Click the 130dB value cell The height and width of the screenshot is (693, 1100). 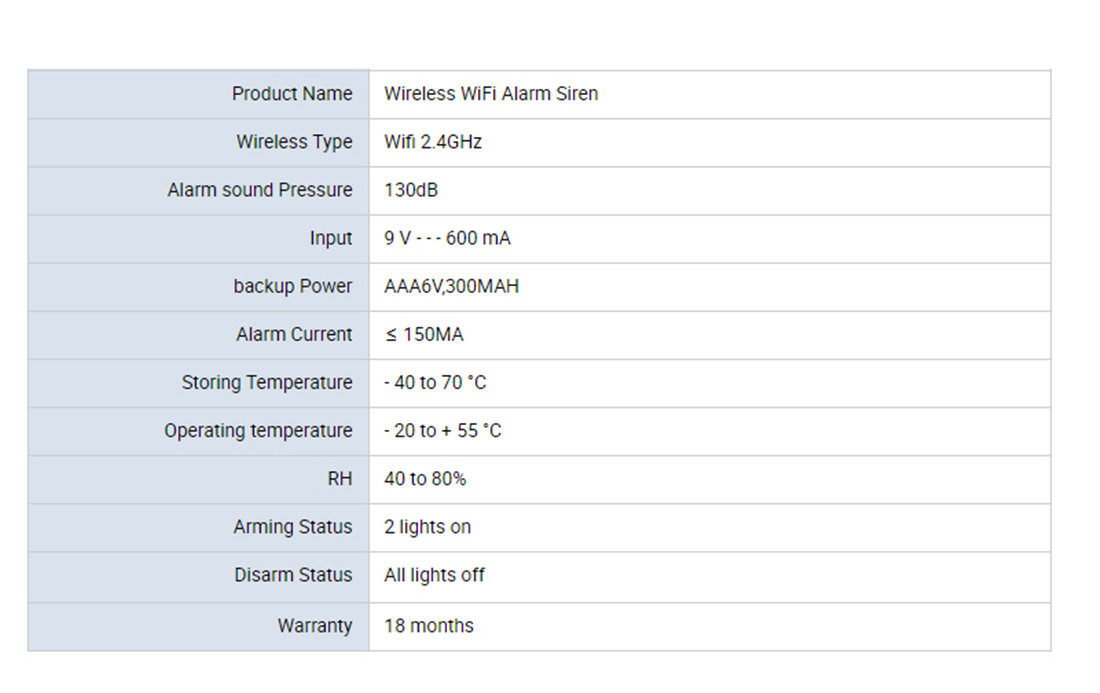point(411,190)
